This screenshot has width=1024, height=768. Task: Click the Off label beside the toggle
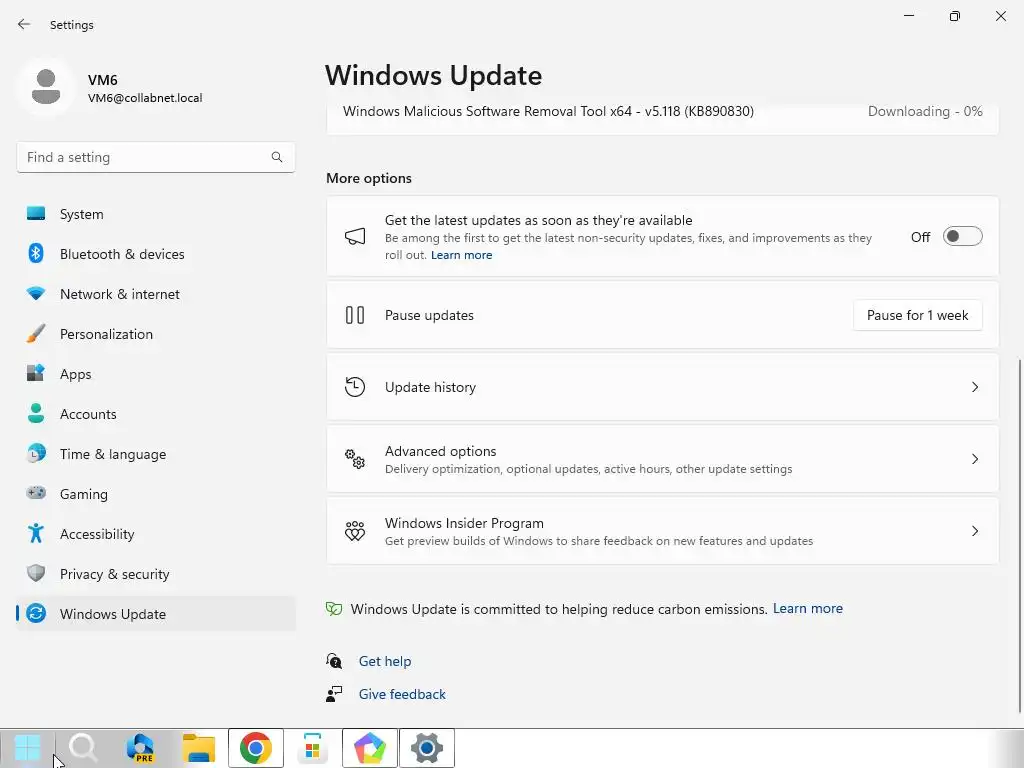coord(920,237)
